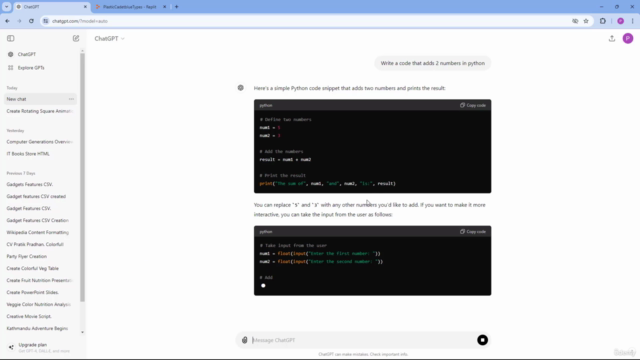Open the tab search dropdown arrow
This screenshot has width=640, height=360.
[x=7, y=7]
